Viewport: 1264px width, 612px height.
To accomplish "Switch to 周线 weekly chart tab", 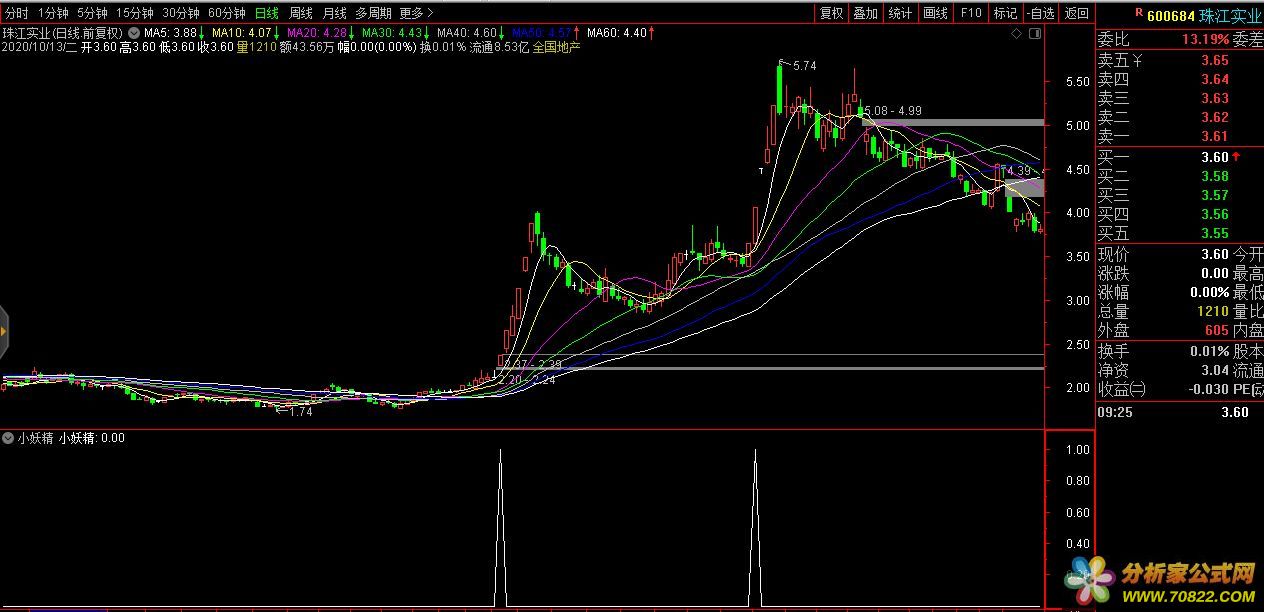I will 301,13.
